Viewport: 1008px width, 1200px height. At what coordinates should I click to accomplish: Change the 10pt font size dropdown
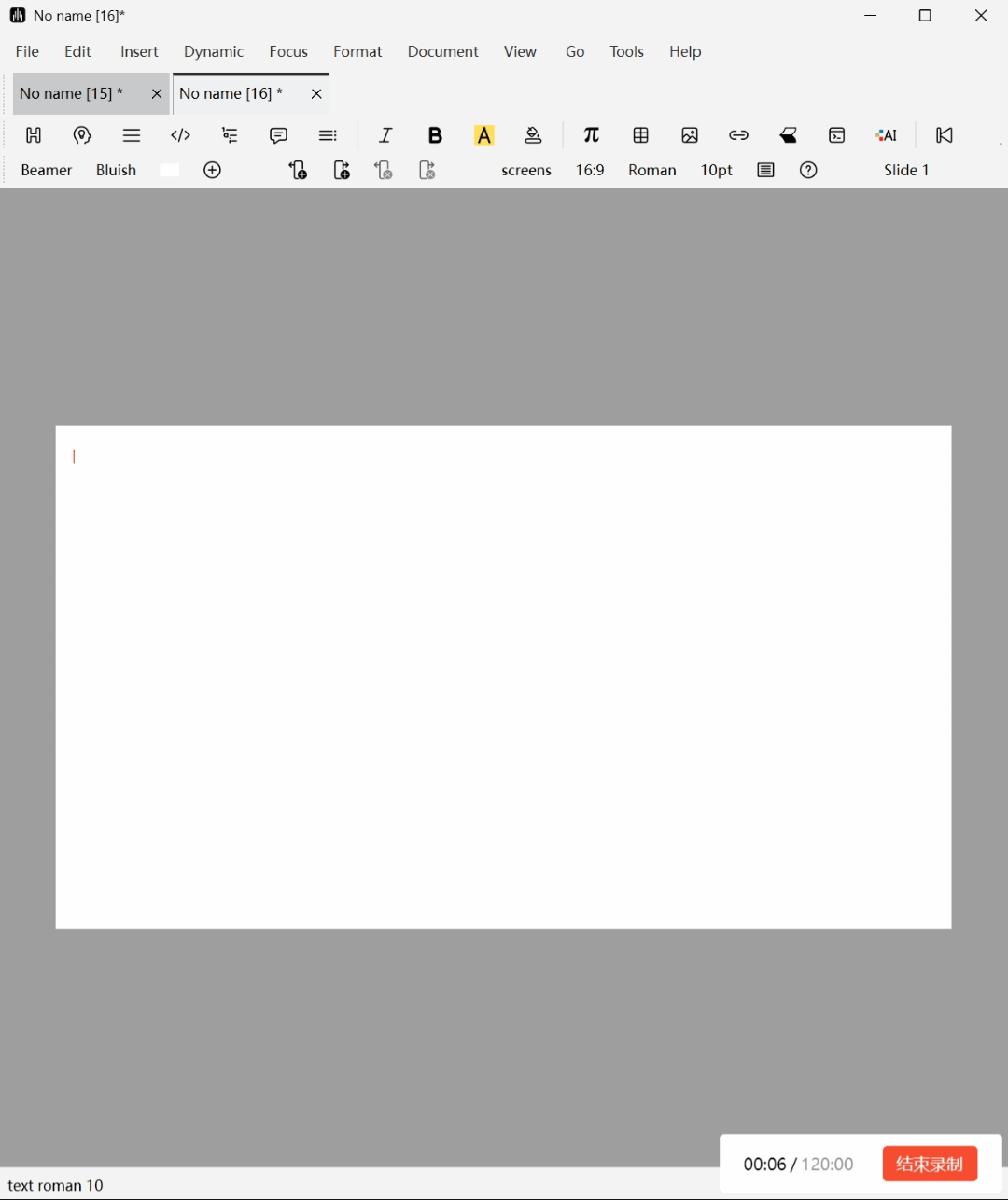(716, 170)
